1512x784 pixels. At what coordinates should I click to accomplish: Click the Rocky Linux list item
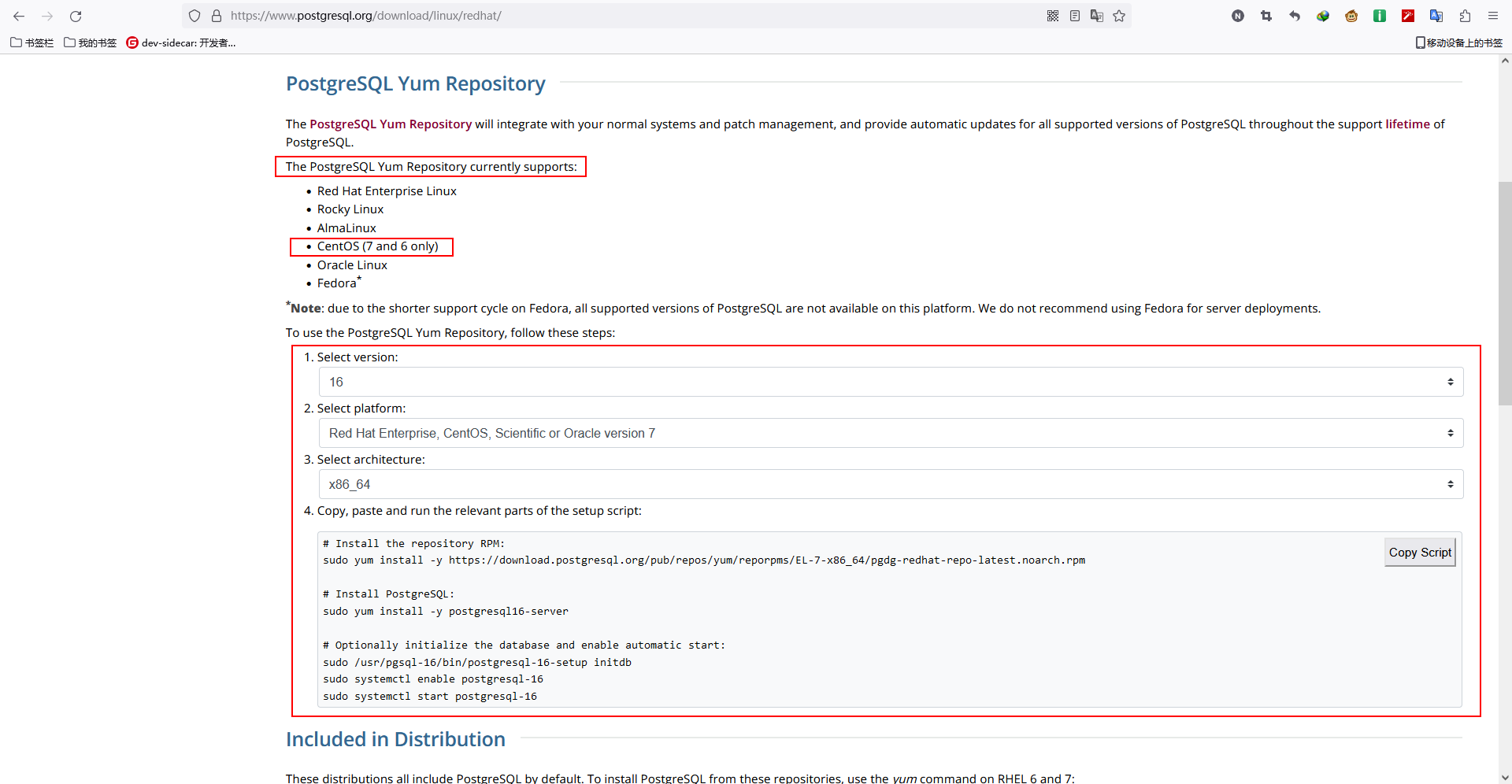click(x=350, y=209)
